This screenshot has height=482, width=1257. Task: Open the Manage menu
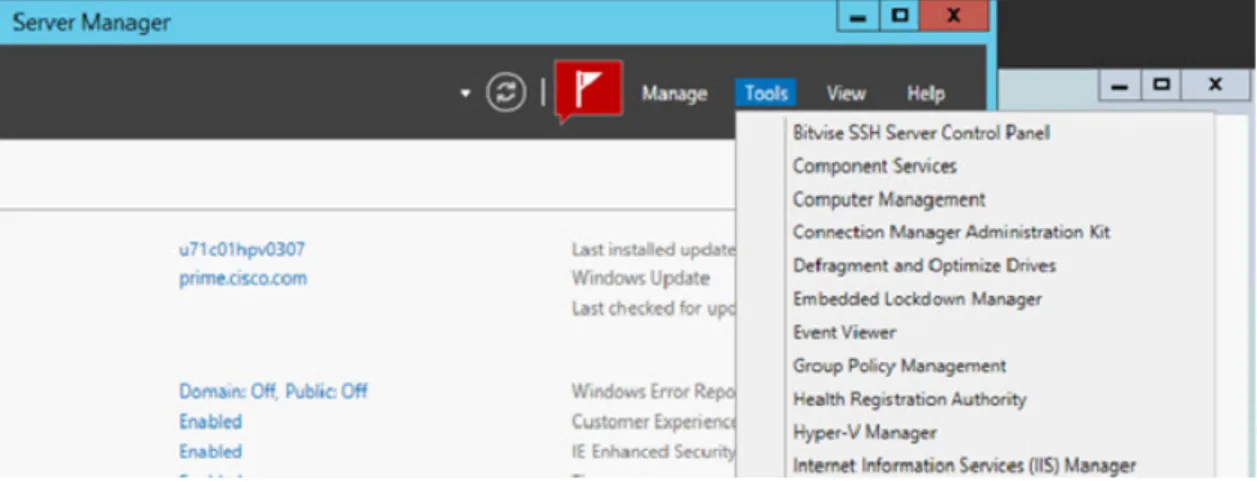pos(674,94)
